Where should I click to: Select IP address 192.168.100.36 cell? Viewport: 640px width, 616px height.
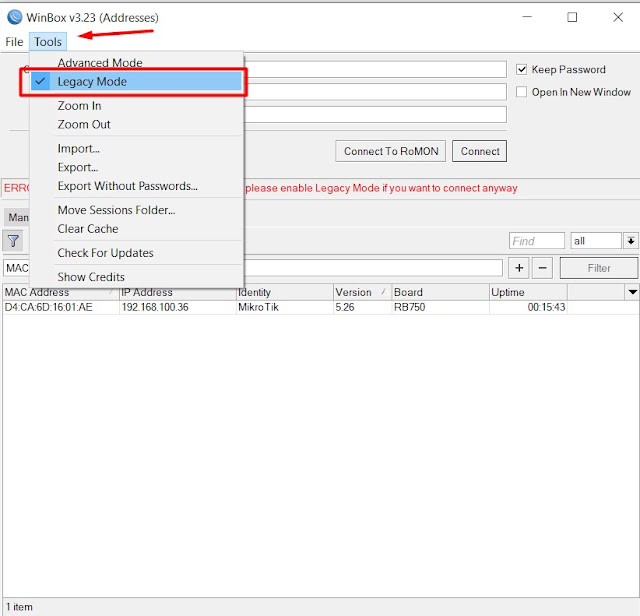click(178, 307)
